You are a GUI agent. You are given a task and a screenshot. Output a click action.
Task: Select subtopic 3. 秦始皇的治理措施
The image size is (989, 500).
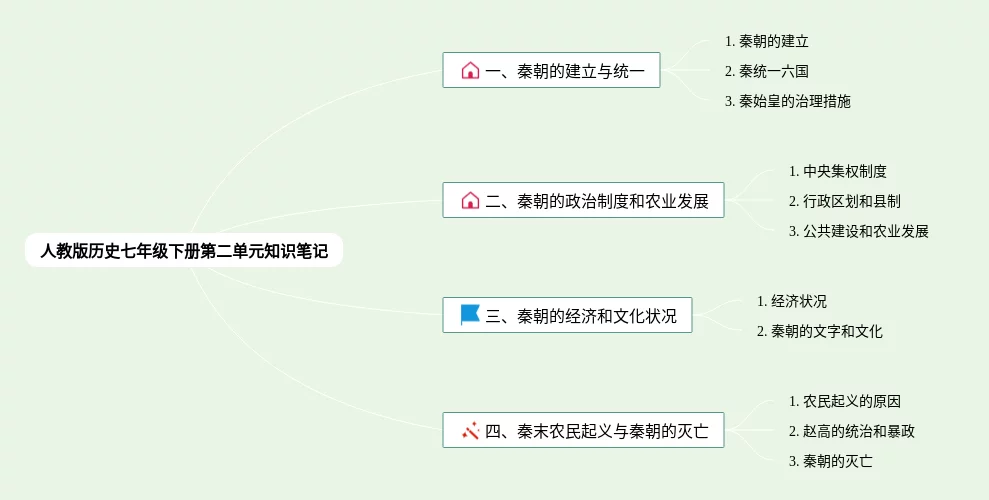click(787, 101)
